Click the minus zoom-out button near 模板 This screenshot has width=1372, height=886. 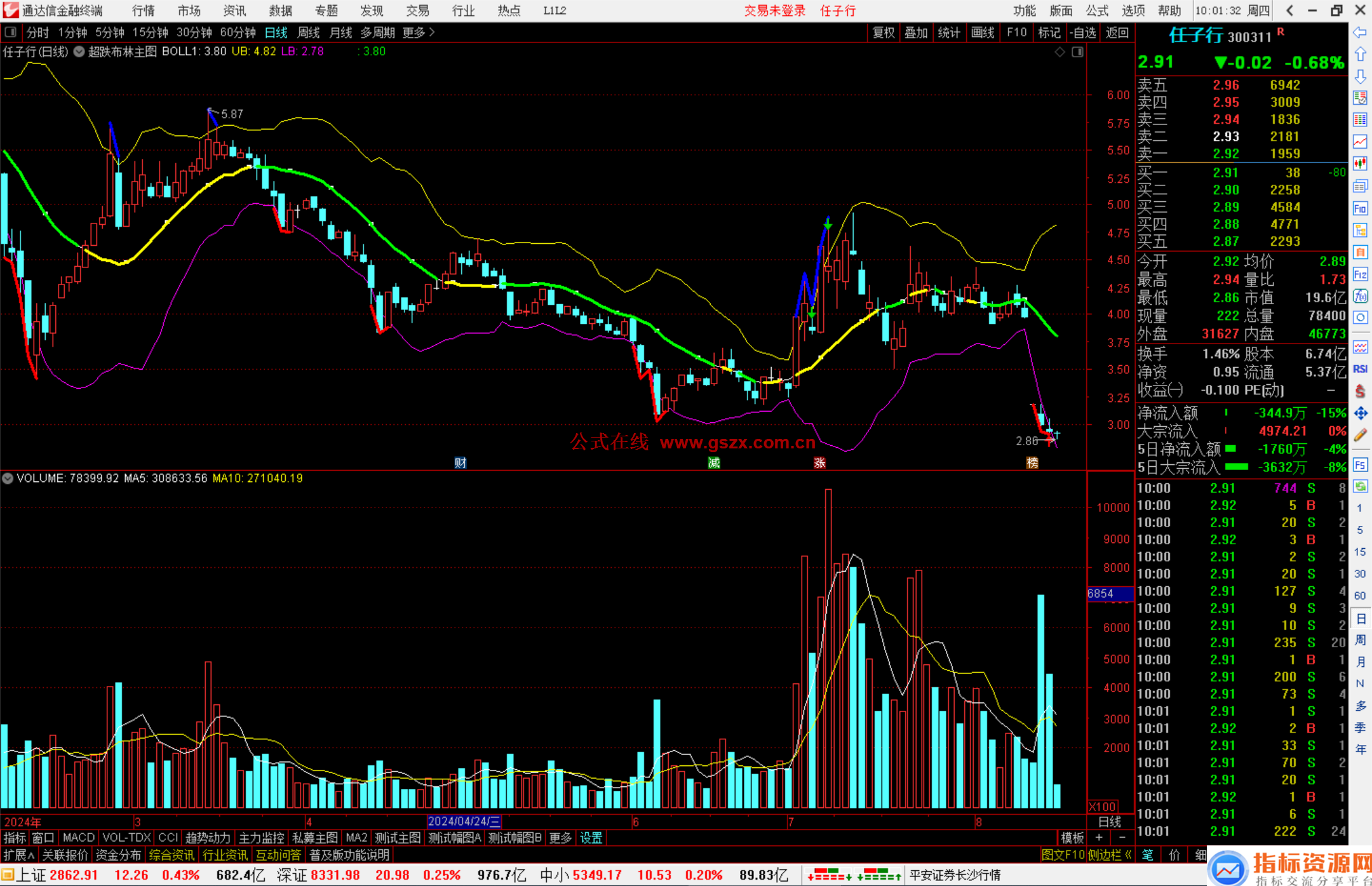pos(1122,838)
